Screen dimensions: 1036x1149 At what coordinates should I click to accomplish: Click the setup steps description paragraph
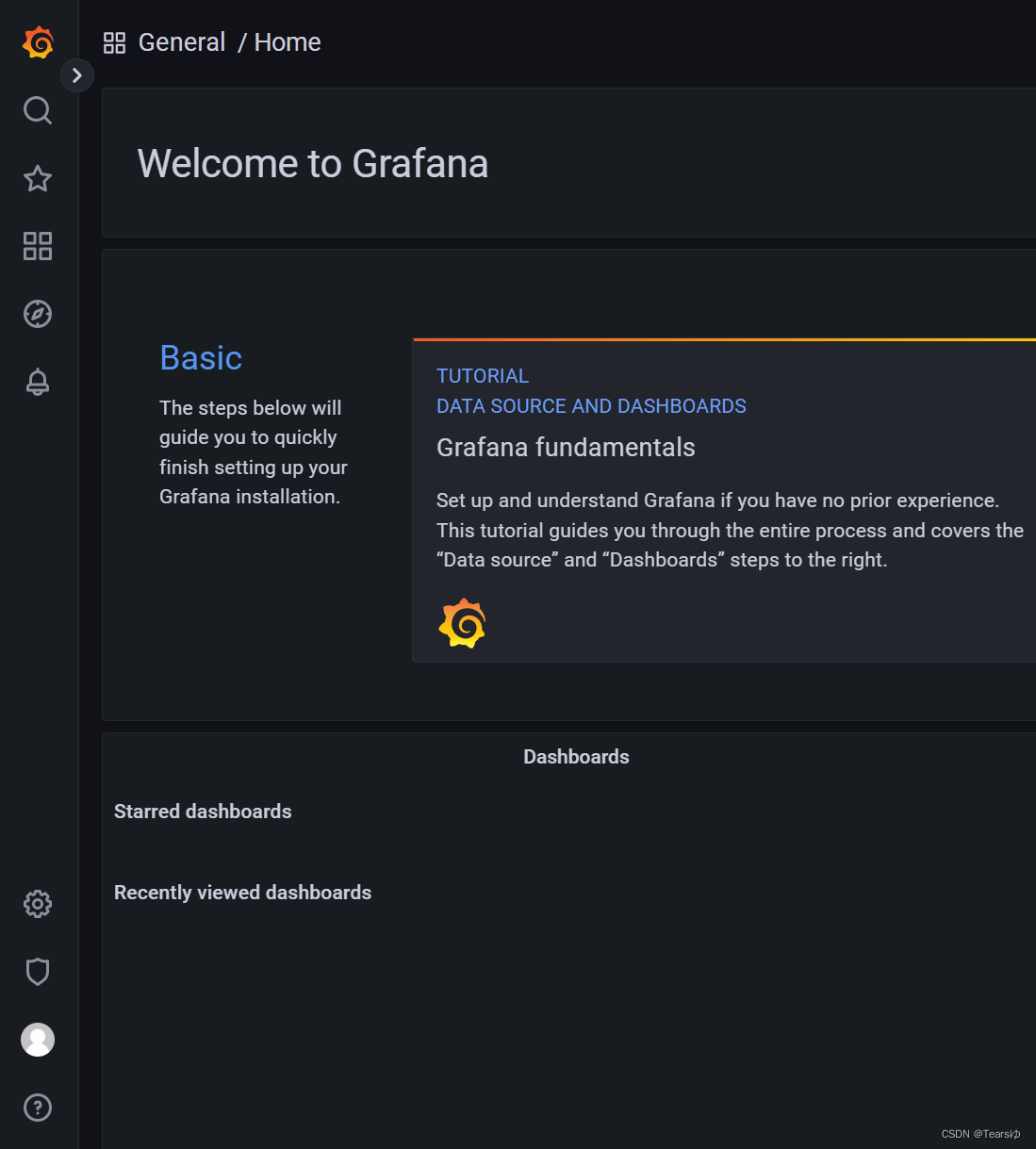(254, 452)
